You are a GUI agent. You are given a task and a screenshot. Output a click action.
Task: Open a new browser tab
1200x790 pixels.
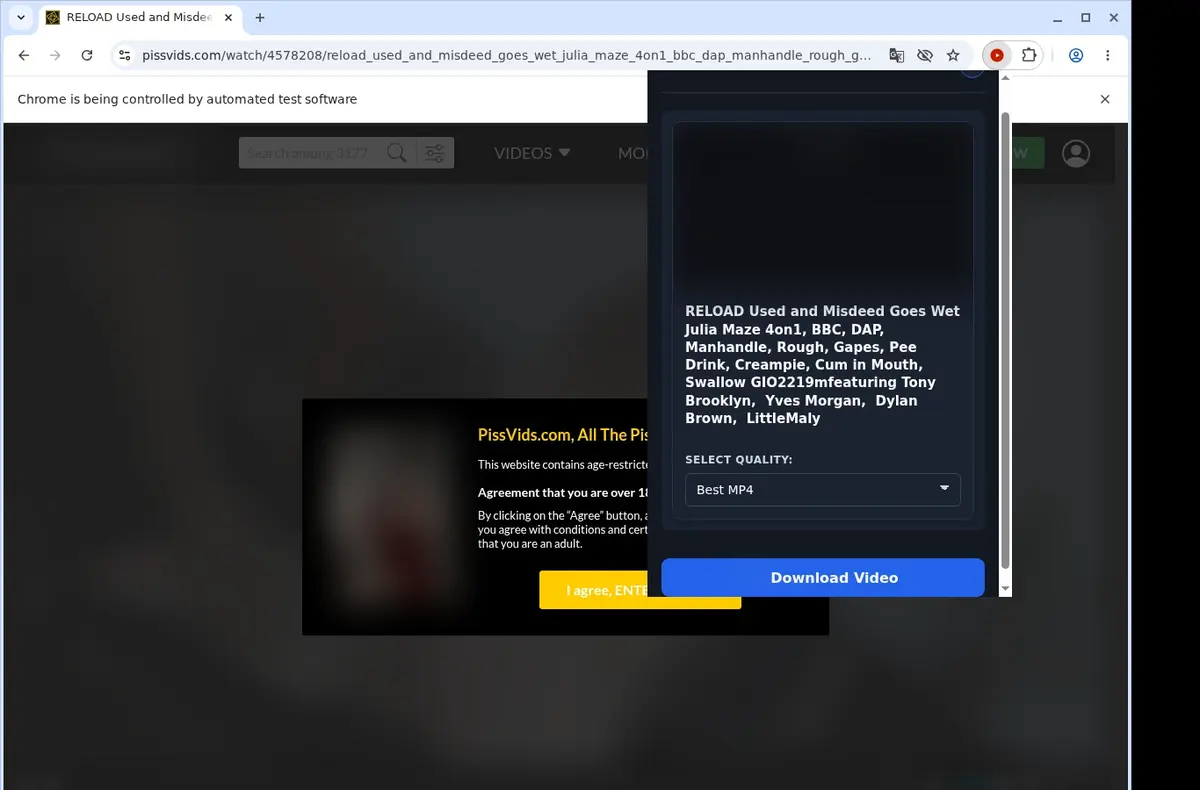pyautogui.click(x=260, y=17)
